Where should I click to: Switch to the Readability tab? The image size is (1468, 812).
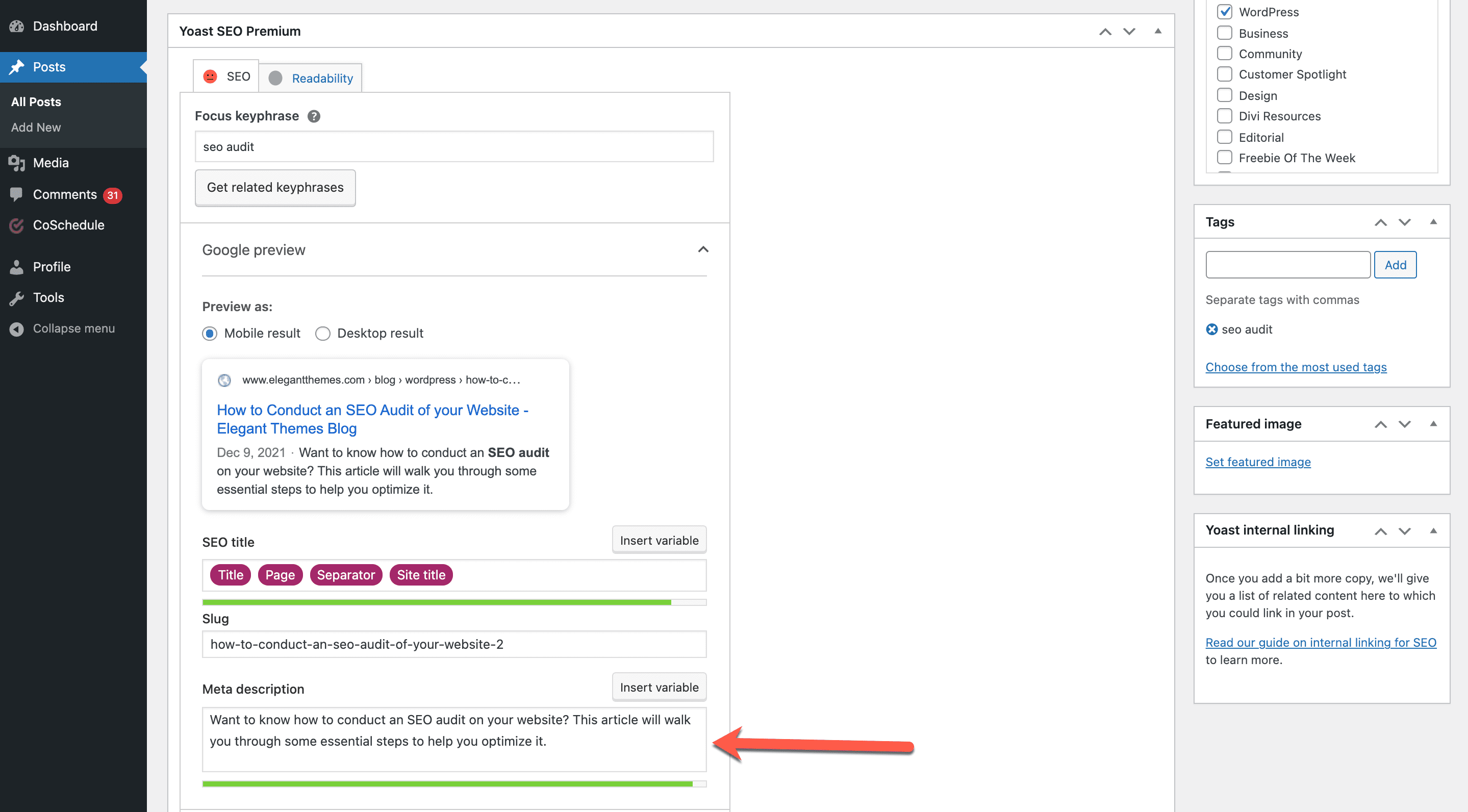322,78
